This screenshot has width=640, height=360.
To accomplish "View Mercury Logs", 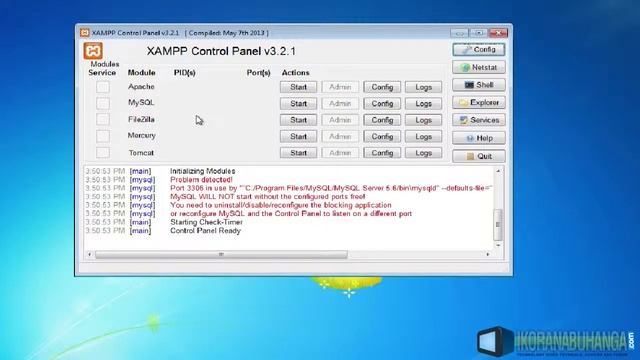I will 423,136.
